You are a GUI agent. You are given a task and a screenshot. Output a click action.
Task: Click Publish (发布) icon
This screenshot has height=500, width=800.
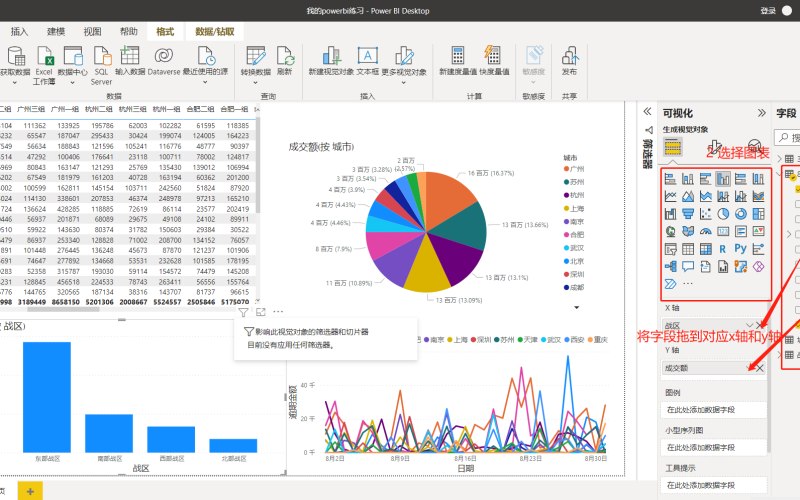click(569, 56)
